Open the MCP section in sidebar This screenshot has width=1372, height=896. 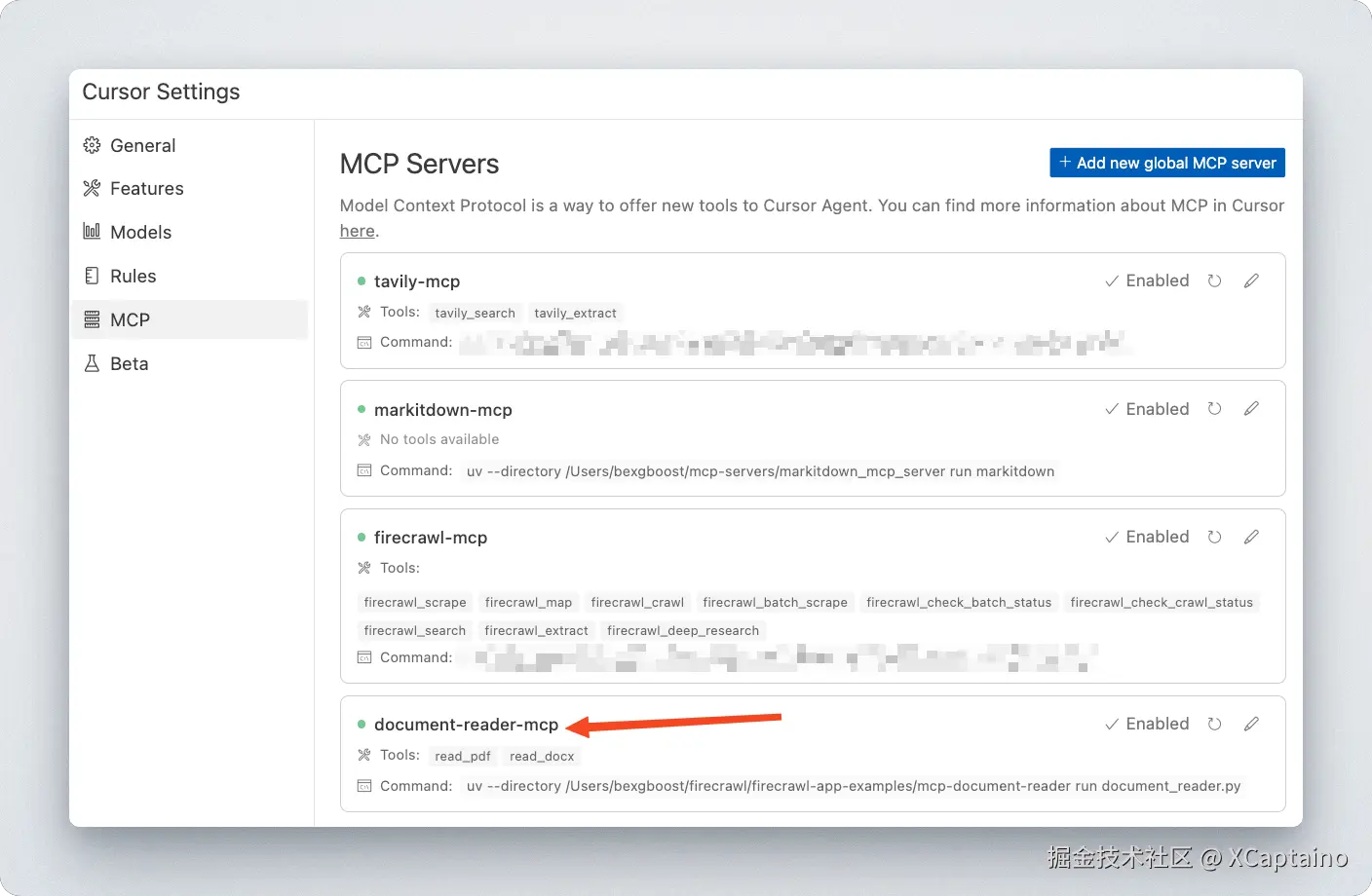(x=132, y=319)
